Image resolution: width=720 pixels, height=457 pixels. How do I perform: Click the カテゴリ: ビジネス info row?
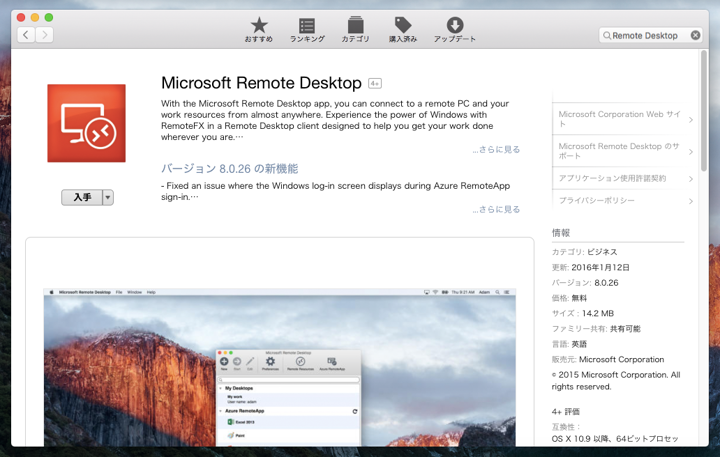tap(585, 252)
